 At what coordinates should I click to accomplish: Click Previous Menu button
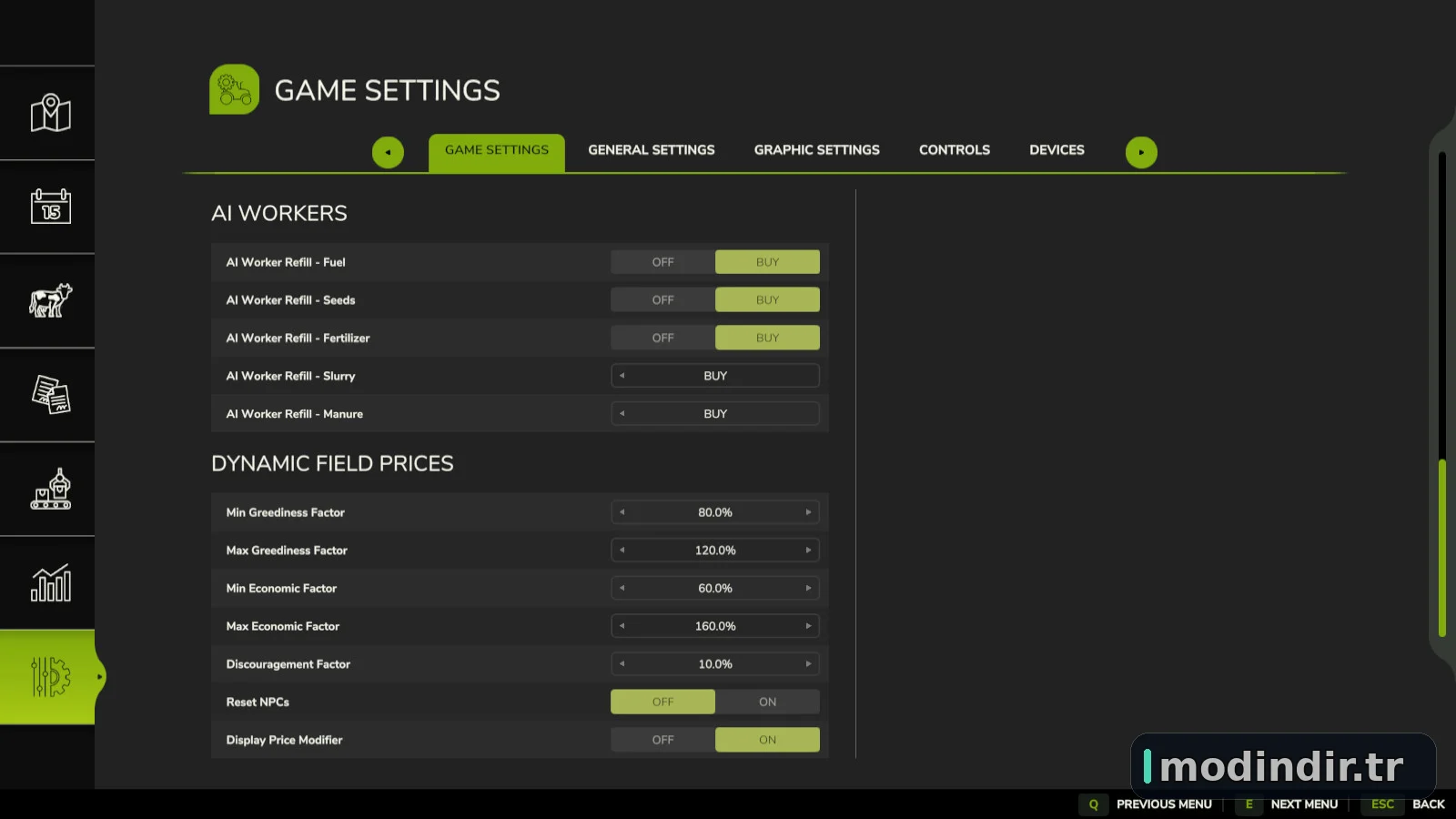pyautogui.click(x=1164, y=804)
